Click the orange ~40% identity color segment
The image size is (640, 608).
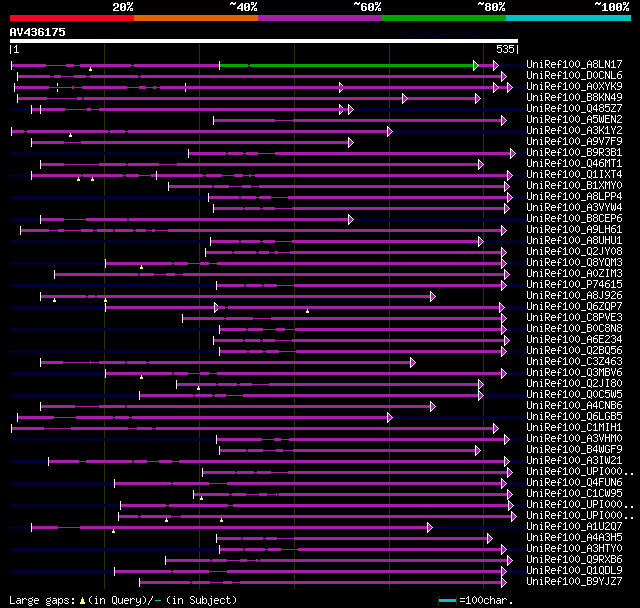pos(196,18)
